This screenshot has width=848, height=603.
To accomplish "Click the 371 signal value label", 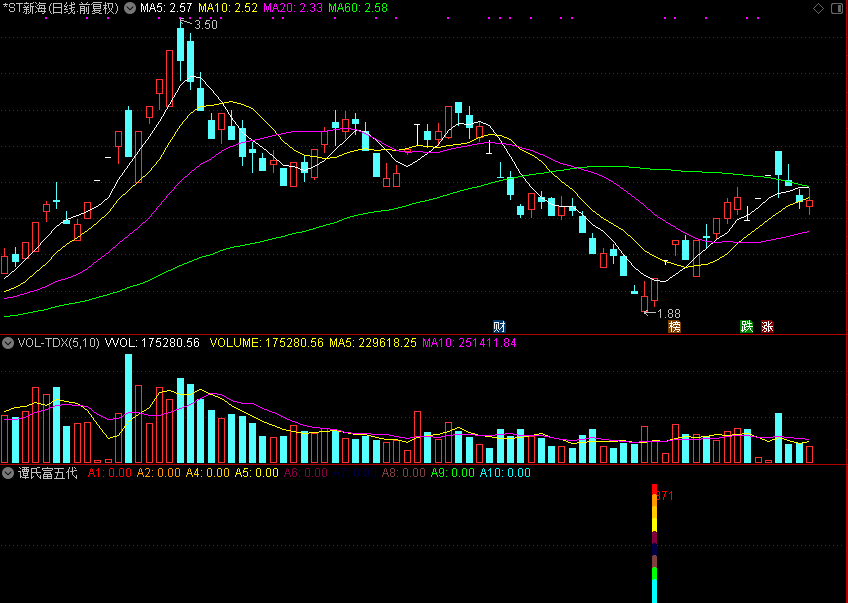I will pyautogui.click(x=665, y=496).
